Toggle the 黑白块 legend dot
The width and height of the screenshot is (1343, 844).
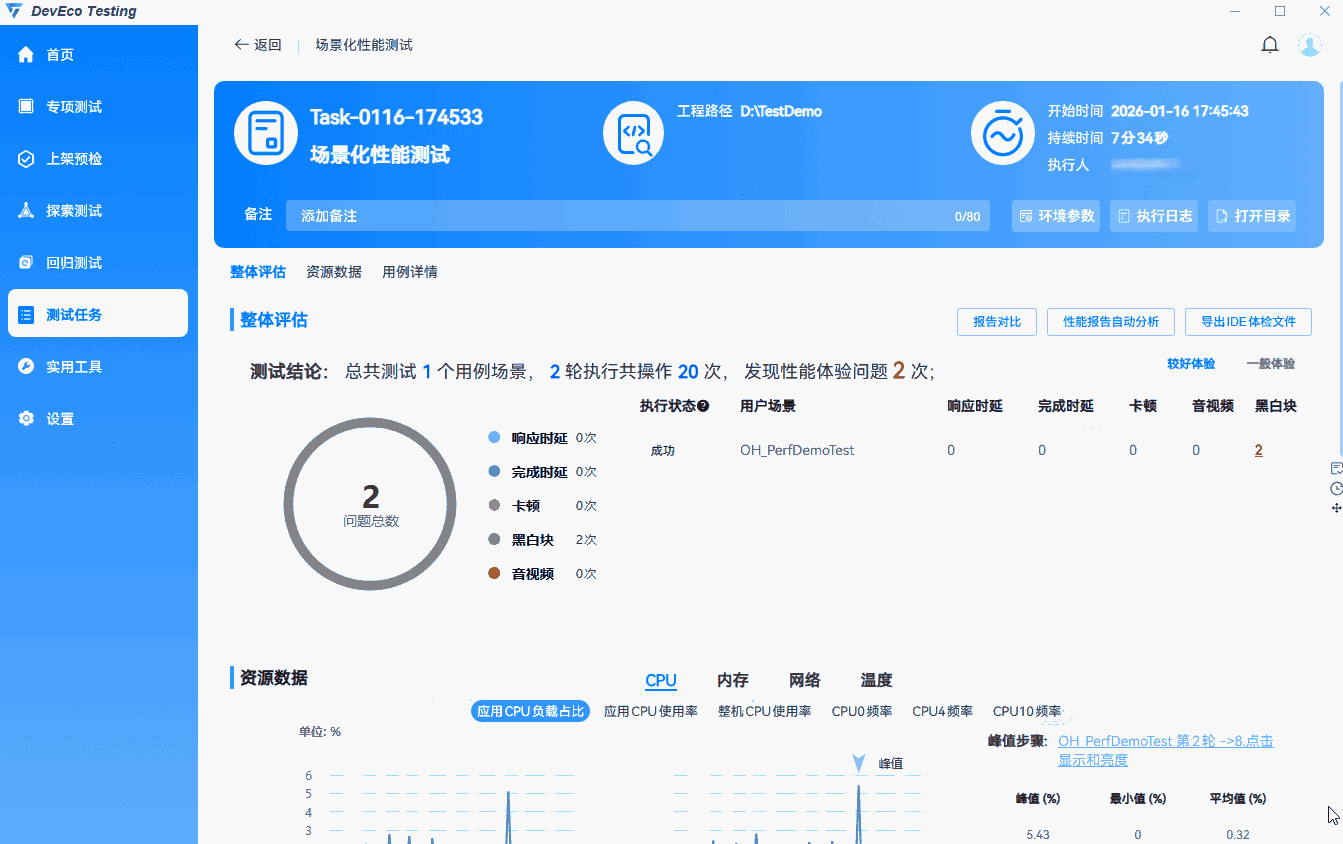[494, 540]
